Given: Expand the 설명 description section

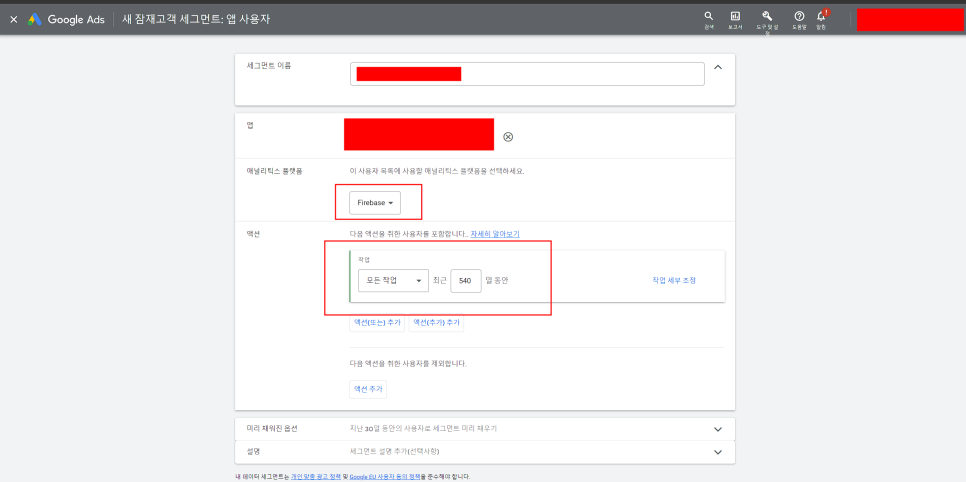Looking at the screenshot, I should coord(717,452).
